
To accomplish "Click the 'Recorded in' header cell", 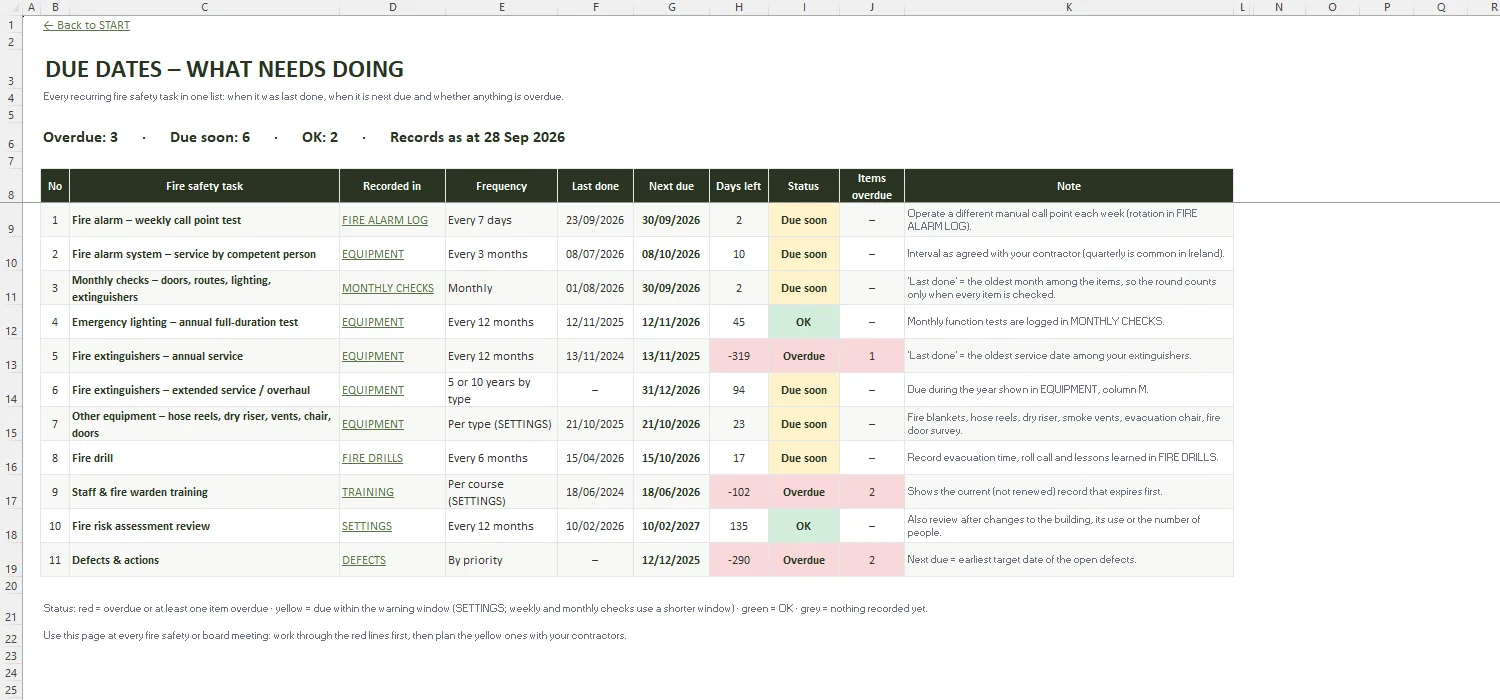I will [392, 186].
